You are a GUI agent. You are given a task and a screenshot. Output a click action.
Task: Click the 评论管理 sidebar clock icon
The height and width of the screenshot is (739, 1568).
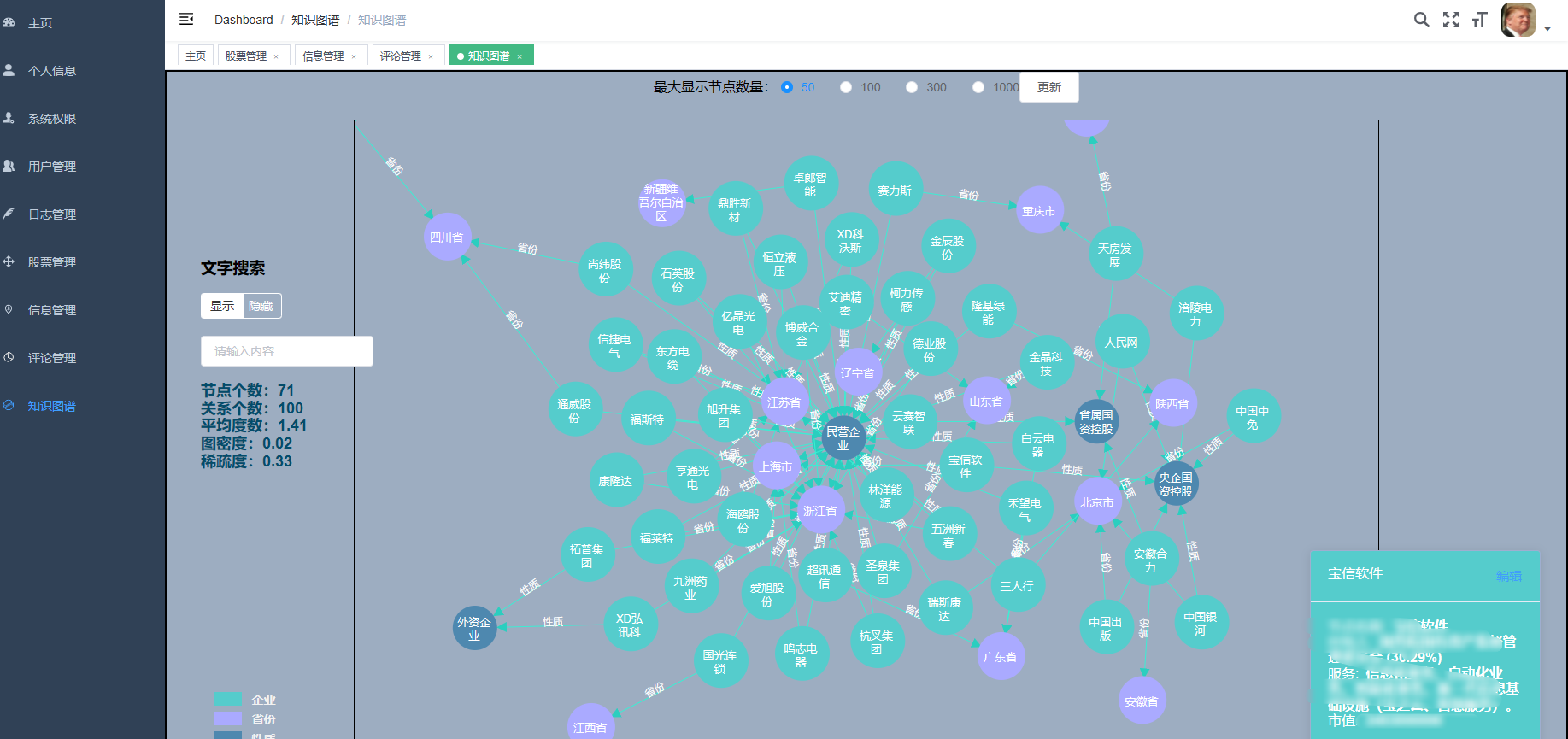(9, 357)
